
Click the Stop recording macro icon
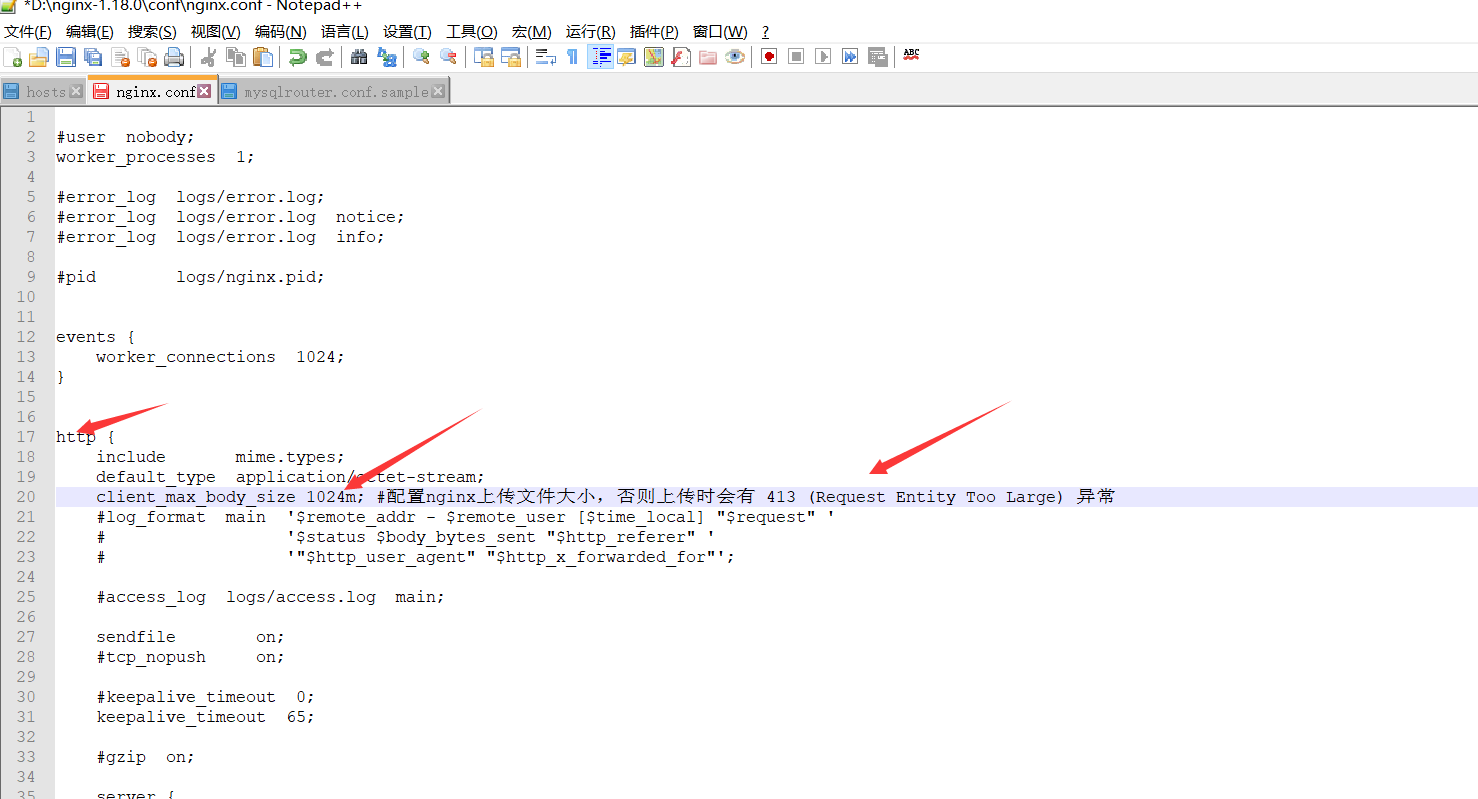point(796,57)
